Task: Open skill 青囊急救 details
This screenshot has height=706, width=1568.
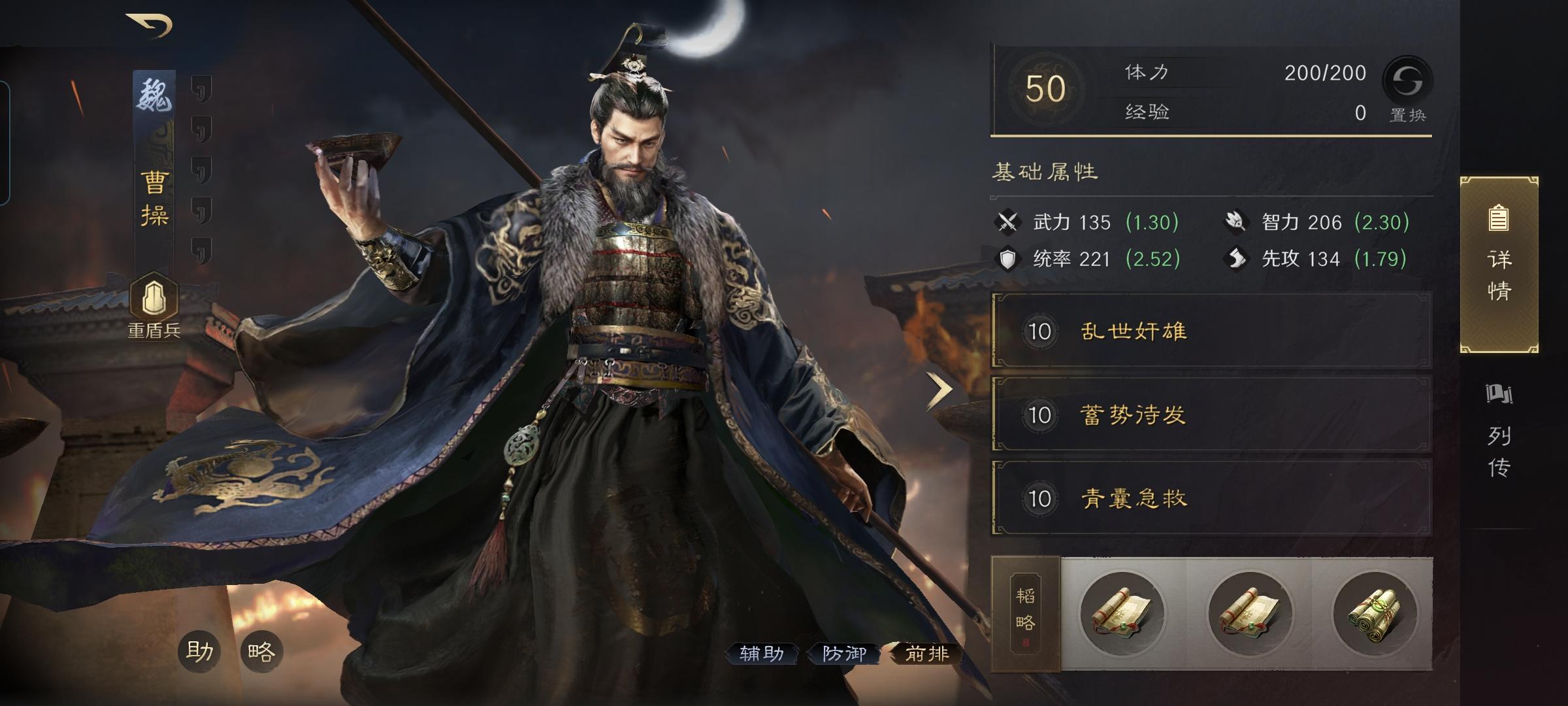Action: coord(1211,497)
